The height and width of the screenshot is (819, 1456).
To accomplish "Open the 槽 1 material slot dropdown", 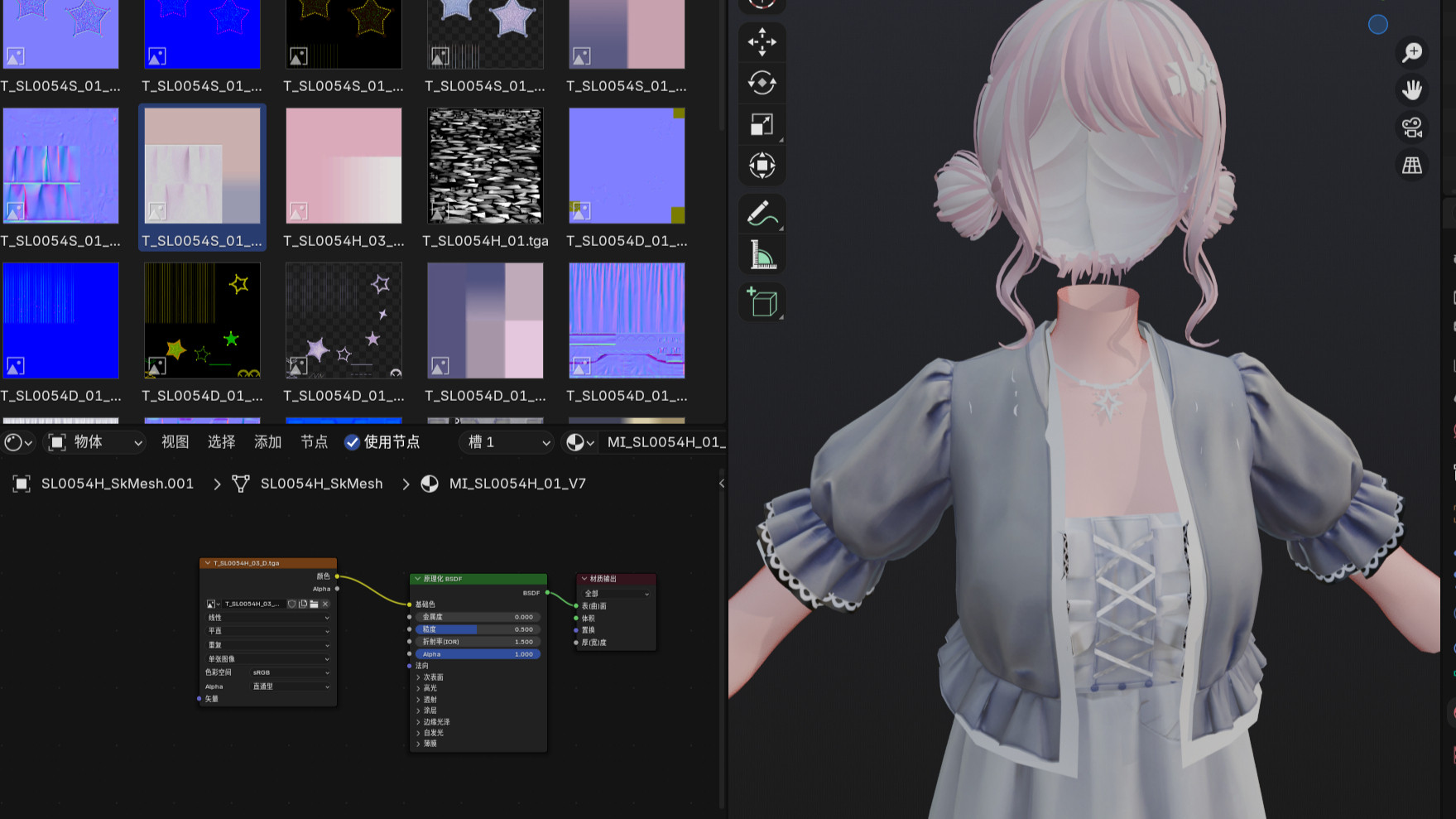I will (x=507, y=442).
